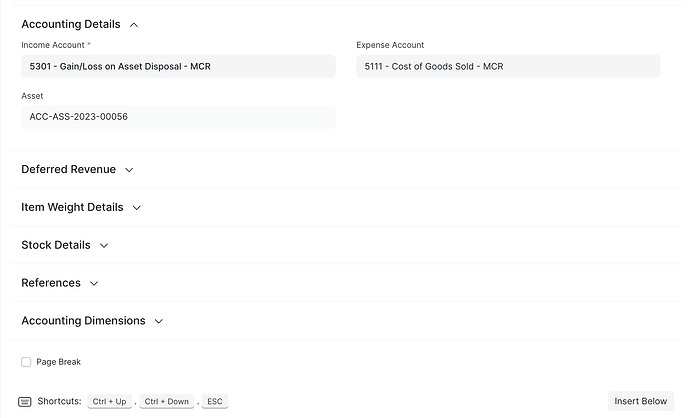Select the Expense Account field

coord(508,66)
